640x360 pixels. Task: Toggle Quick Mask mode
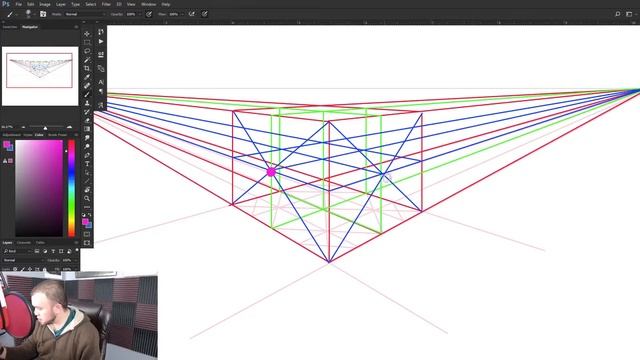[87, 234]
